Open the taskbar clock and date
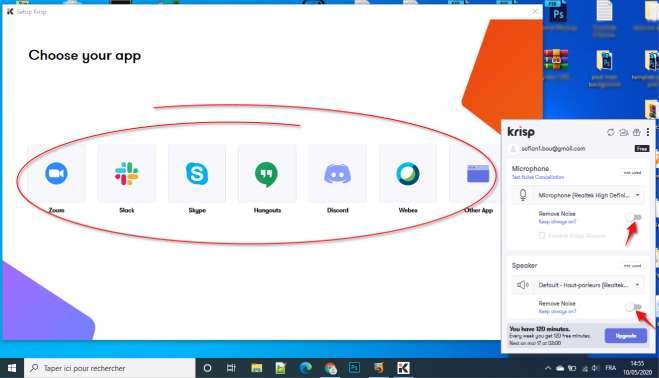 point(638,368)
